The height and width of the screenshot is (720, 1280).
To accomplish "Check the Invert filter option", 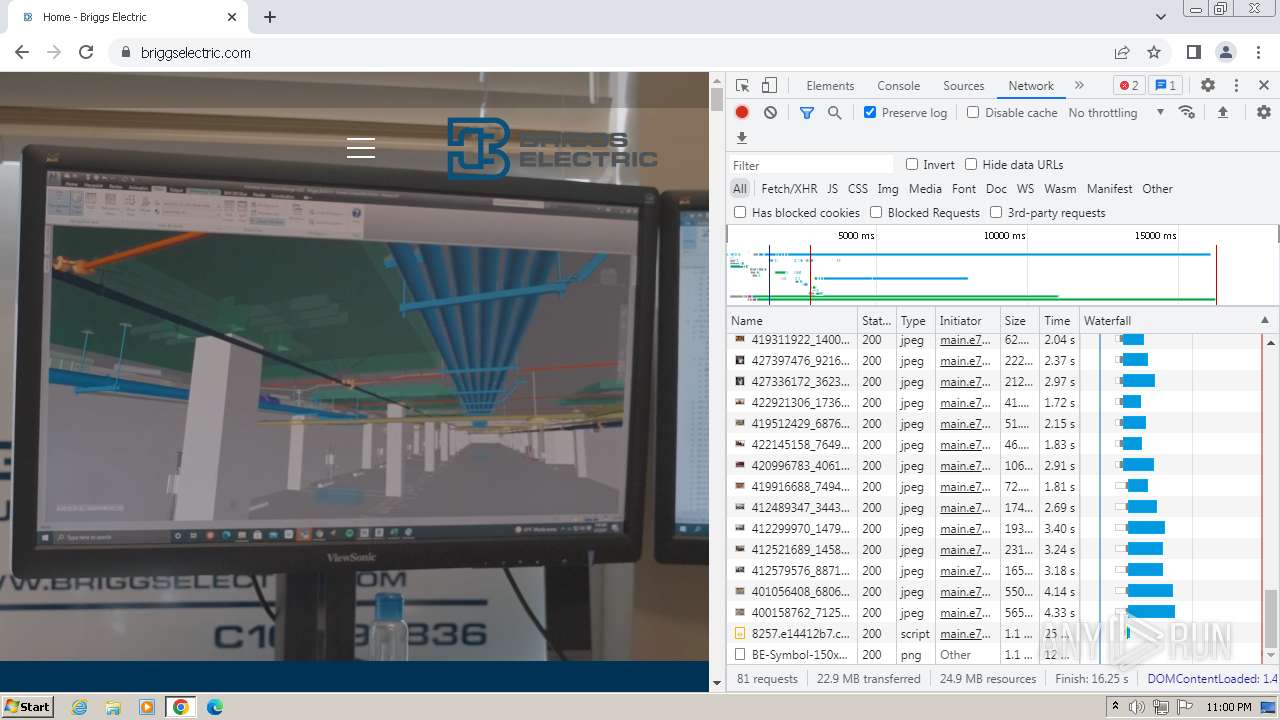I will (x=912, y=165).
